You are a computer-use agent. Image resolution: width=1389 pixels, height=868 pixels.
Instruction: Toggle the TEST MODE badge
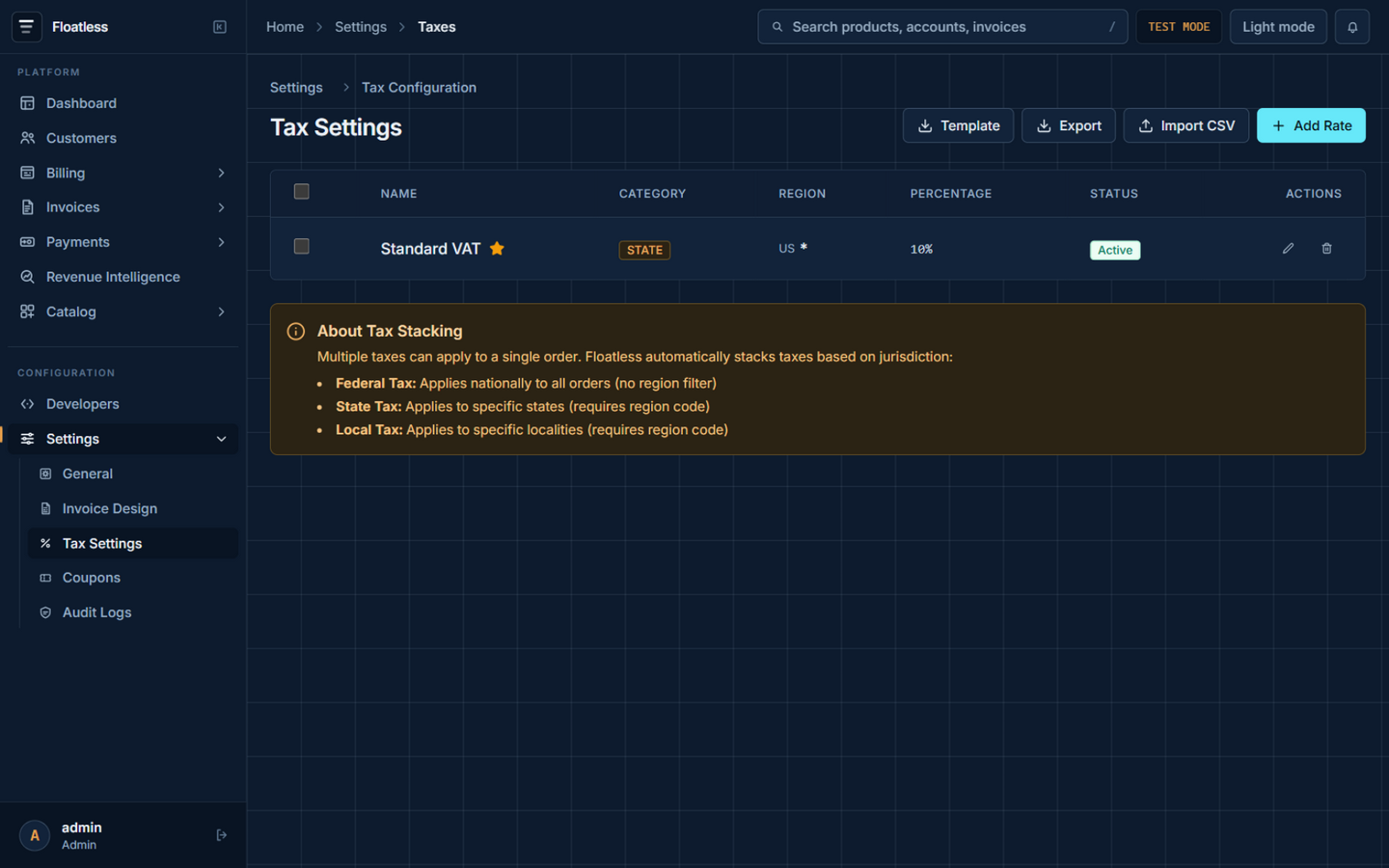tap(1179, 27)
